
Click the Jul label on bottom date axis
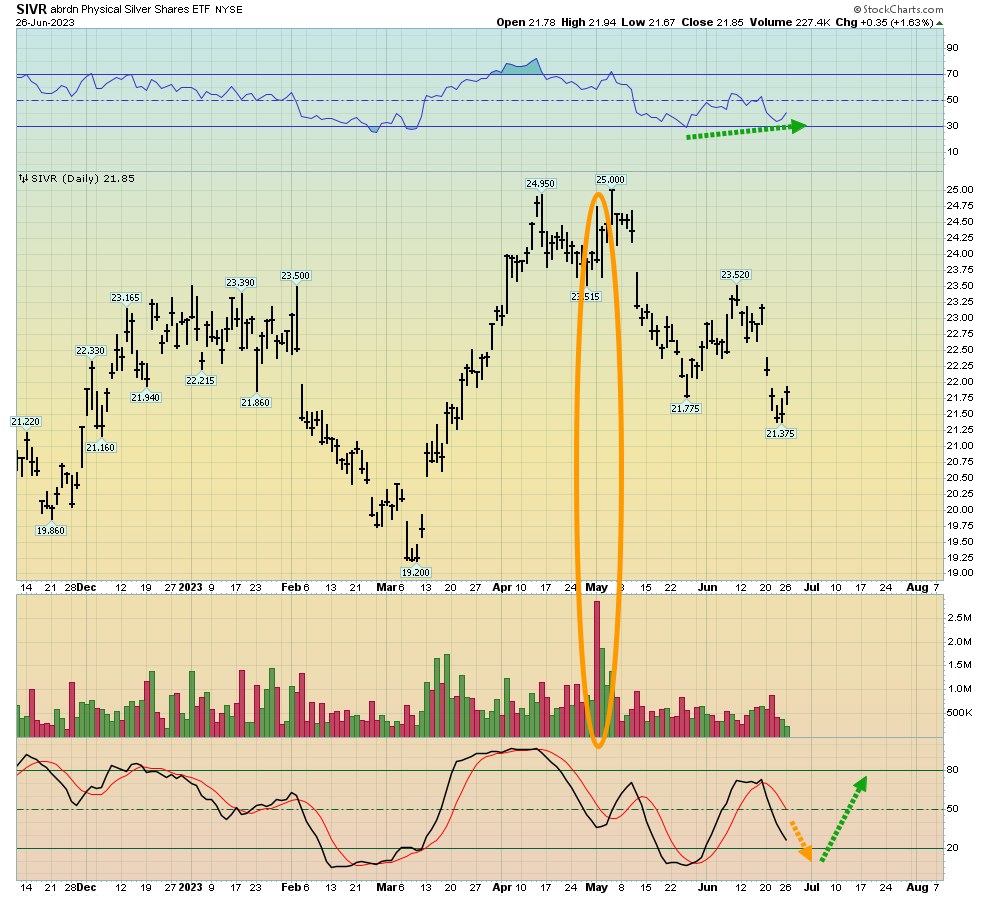point(811,887)
